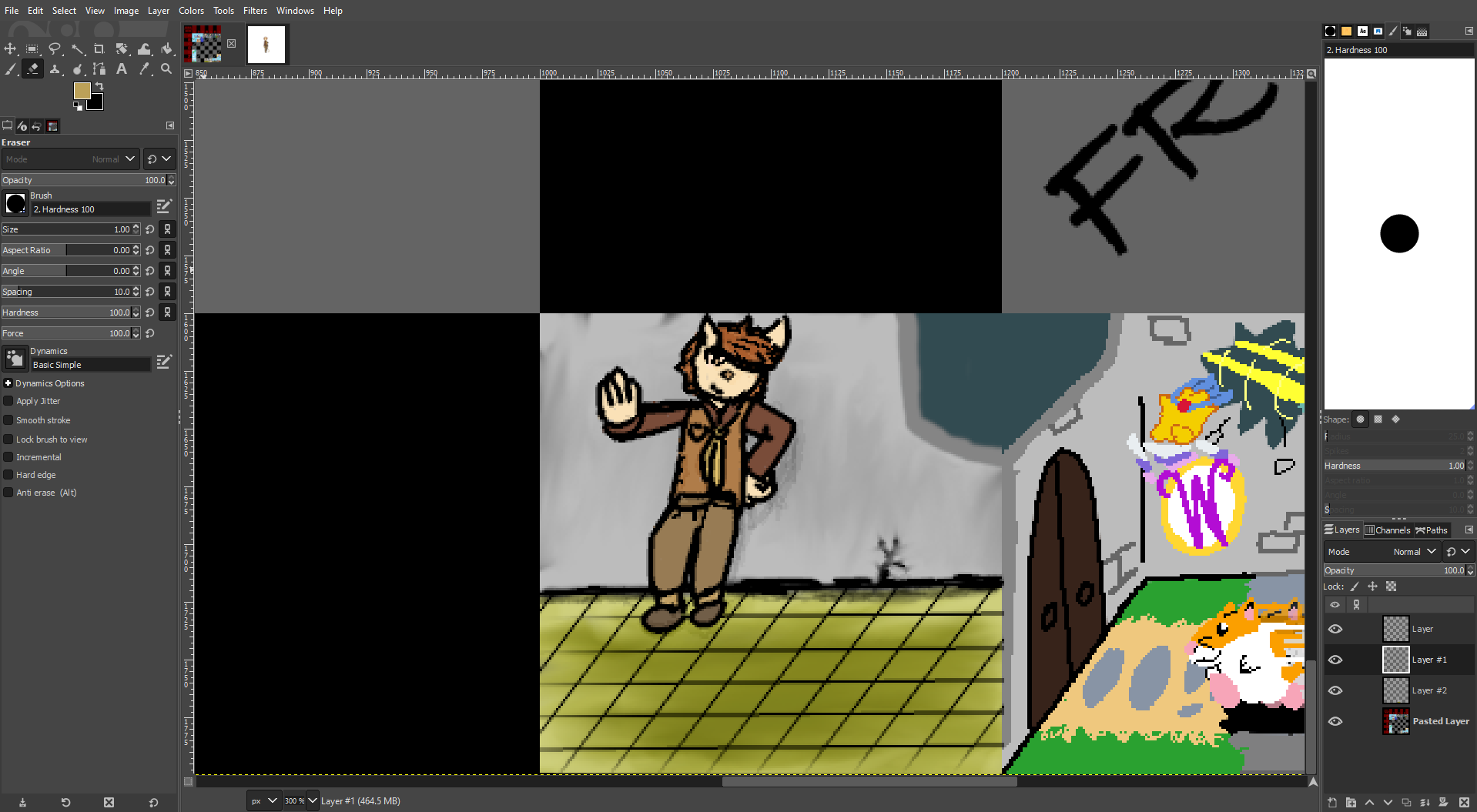
Task: Select the diamond brush shape button
Action: point(1395,419)
